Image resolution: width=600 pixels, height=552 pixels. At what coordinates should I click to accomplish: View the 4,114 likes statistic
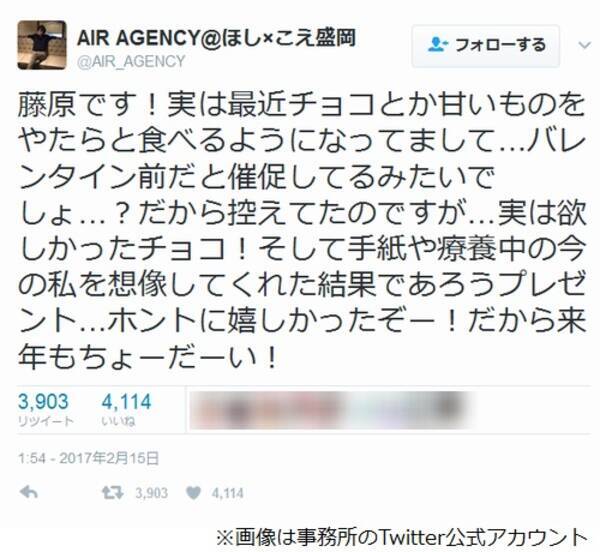pyautogui.click(x=127, y=410)
